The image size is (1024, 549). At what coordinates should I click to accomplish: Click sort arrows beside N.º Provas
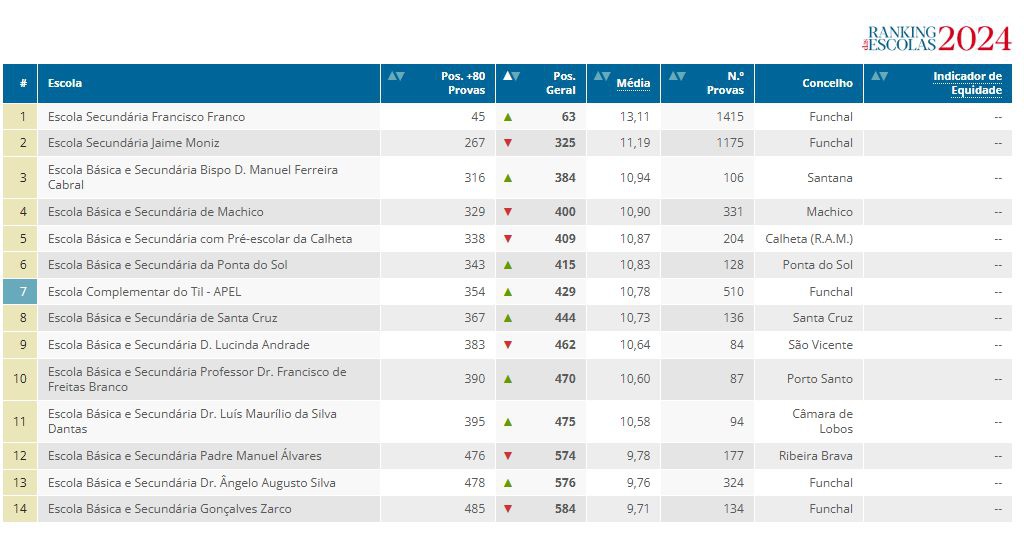click(677, 76)
